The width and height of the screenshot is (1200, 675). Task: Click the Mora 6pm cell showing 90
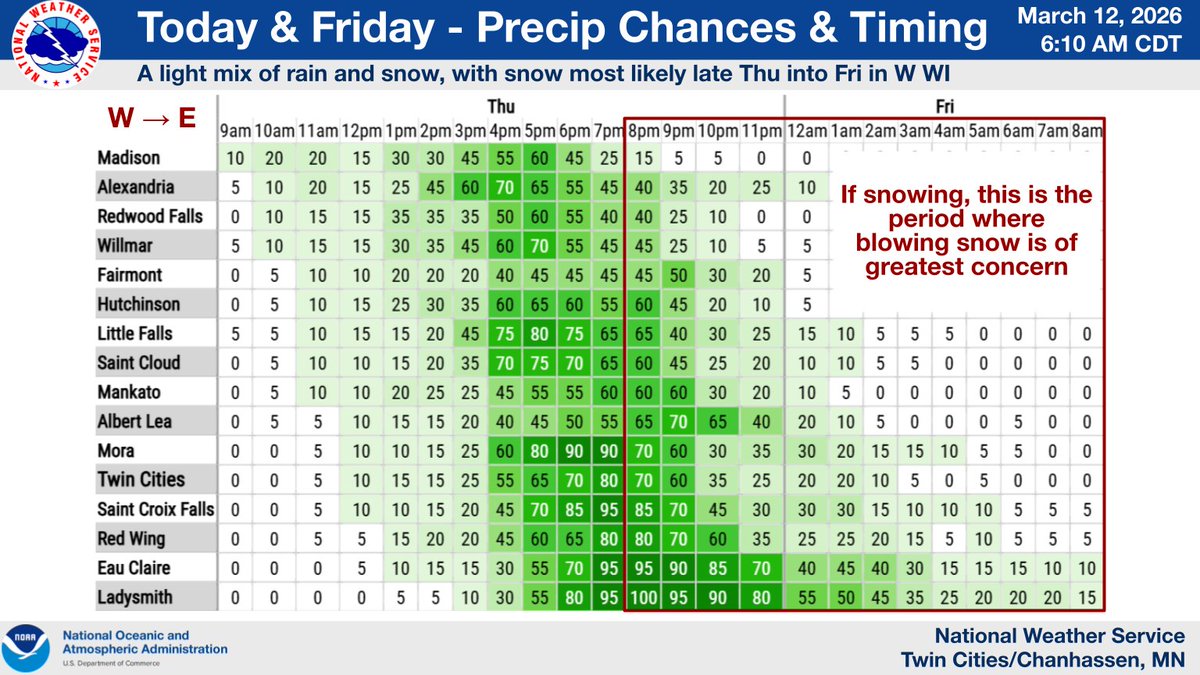point(574,451)
